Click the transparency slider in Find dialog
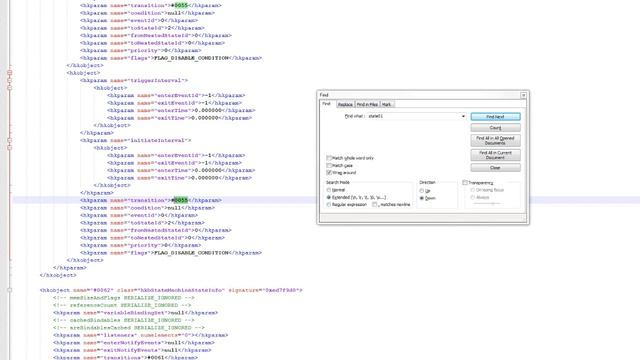 488,203
